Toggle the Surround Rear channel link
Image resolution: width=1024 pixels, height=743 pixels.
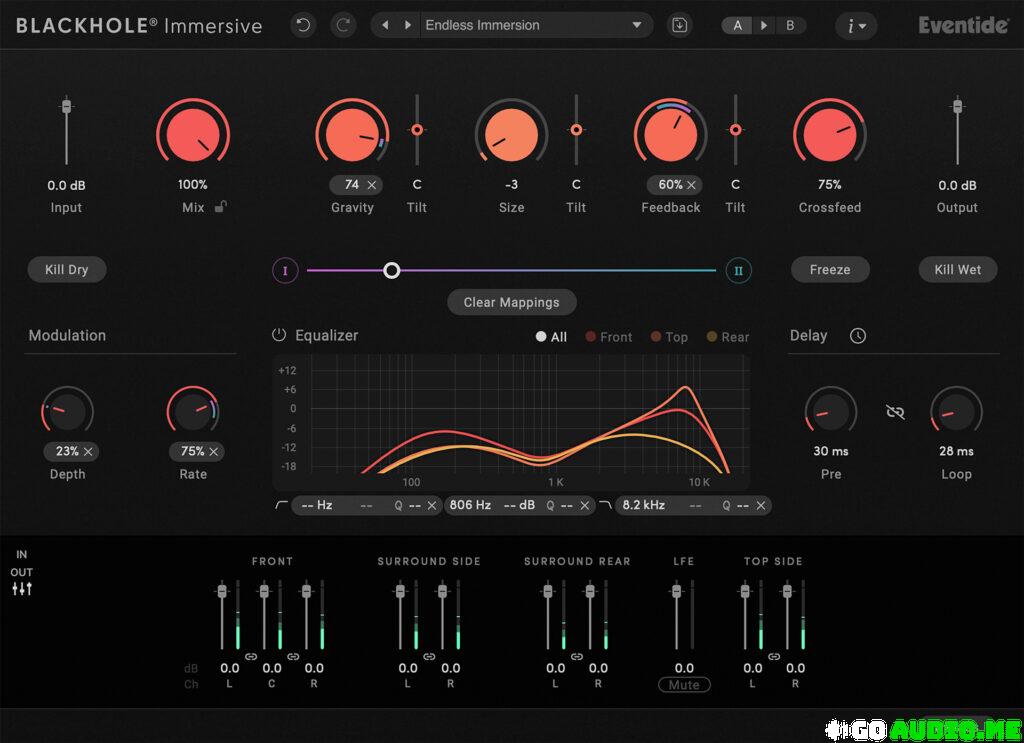[x=577, y=656]
